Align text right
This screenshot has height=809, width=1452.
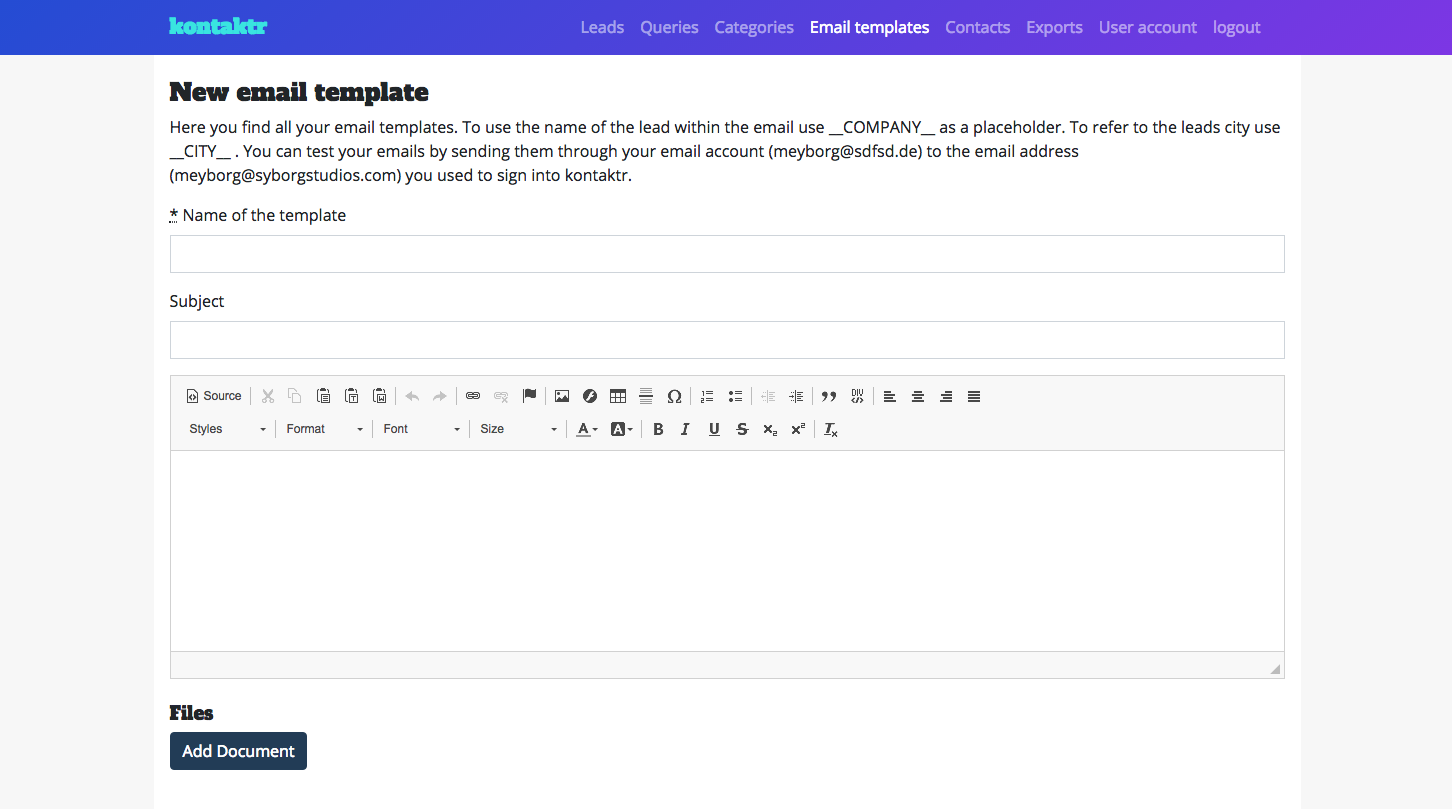[x=946, y=396]
